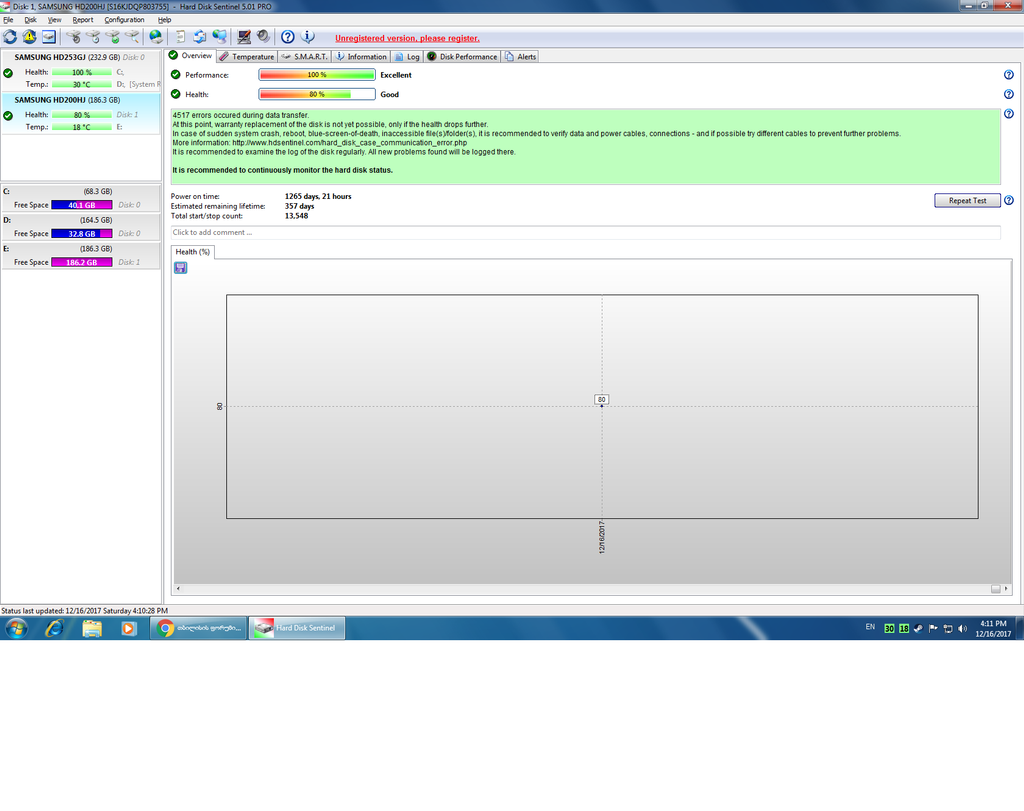The height and width of the screenshot is (811, 1024).
Task: Click the laptop with pen configuration icon
Action: tap(244, 37)
